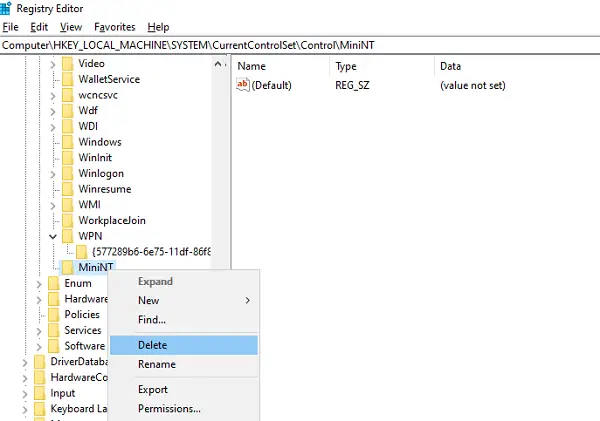Open the Edit menu
Image resolution: width=600 pixels, height=421 pixels.
39,27
